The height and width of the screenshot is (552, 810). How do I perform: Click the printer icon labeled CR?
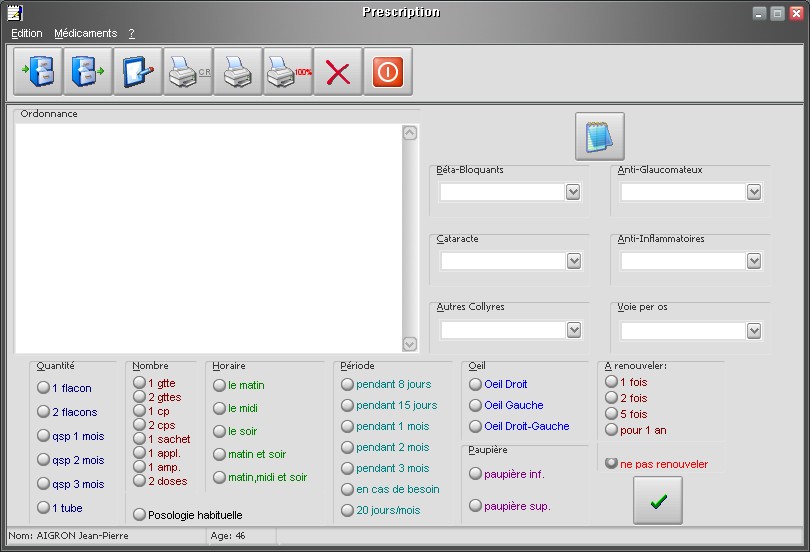(188, 72)
